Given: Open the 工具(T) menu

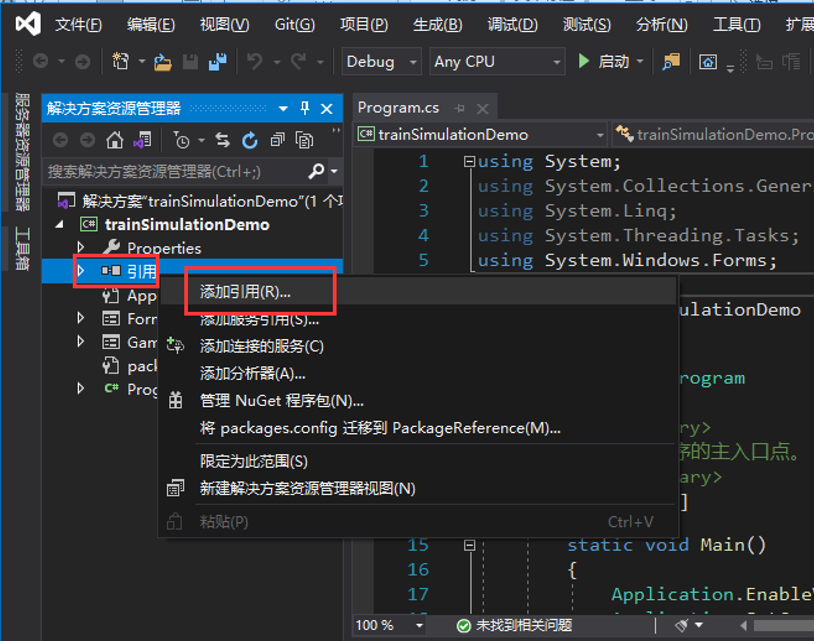Looking at the screenshot, I should pyautogui.click(x=736, y=24).
